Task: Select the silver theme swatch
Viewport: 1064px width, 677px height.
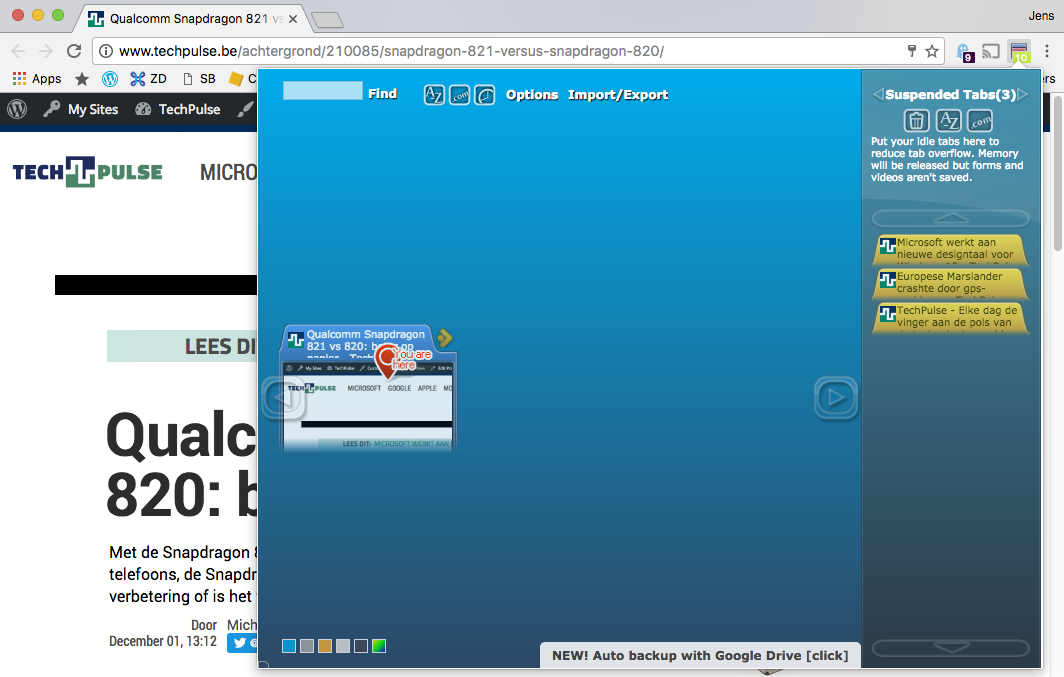Action: coord(343,646)
